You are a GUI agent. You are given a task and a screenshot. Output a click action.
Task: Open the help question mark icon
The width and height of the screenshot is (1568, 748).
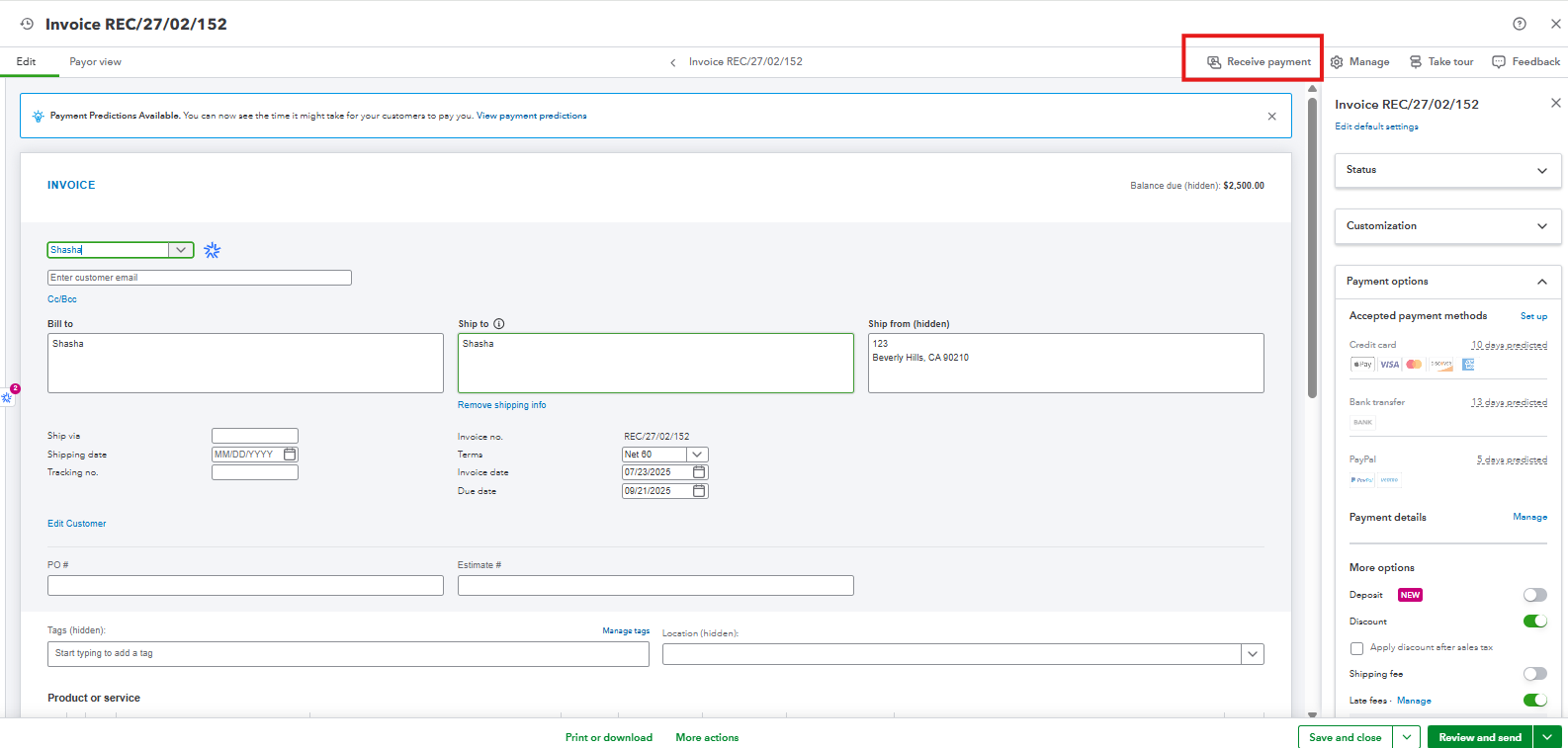point(1520,24)
